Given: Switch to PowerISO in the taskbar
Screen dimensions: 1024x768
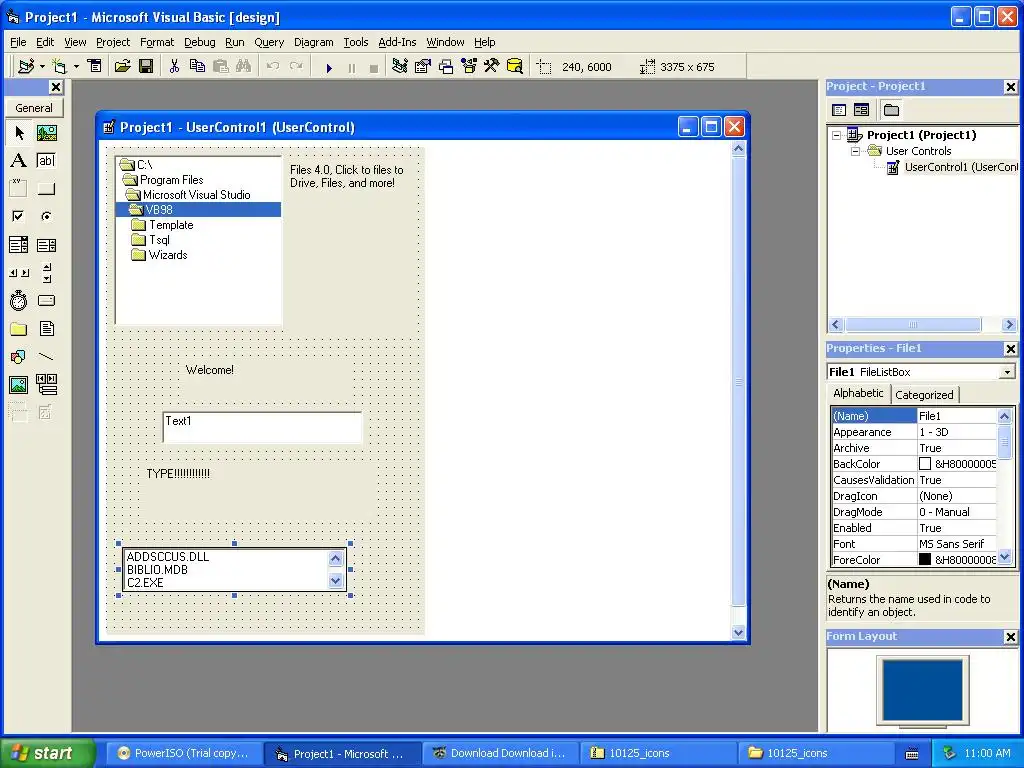Looking at the screenshot, I should [184, 753].
